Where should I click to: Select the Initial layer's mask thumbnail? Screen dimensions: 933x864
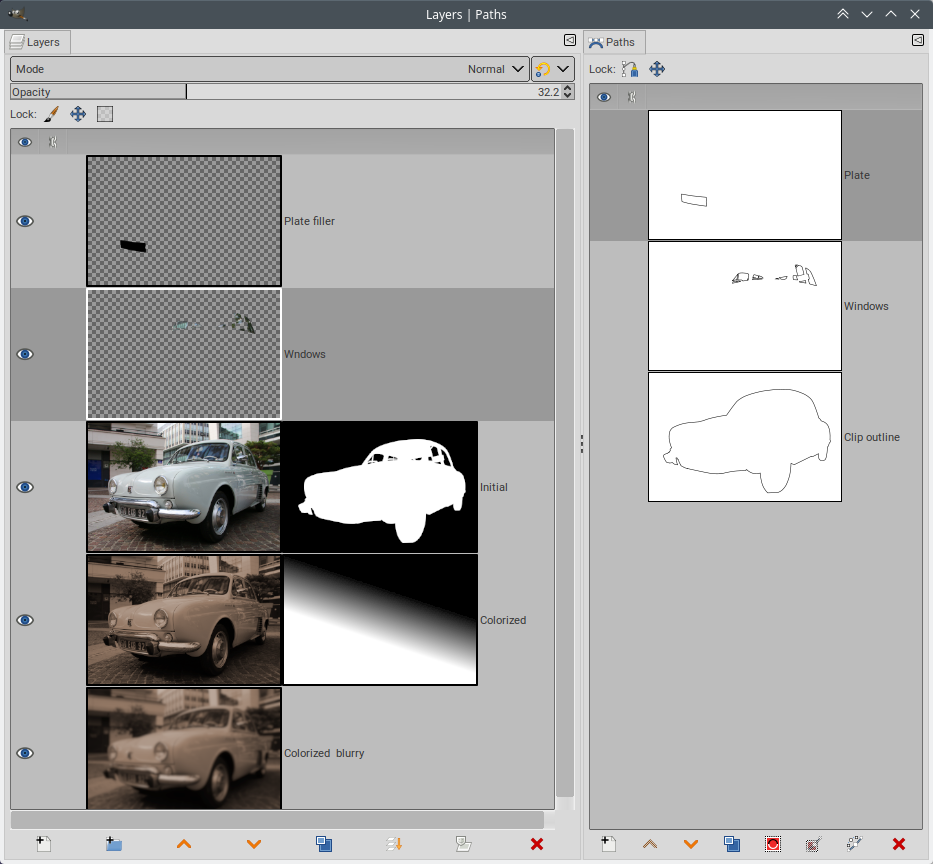tap(380, 487)
